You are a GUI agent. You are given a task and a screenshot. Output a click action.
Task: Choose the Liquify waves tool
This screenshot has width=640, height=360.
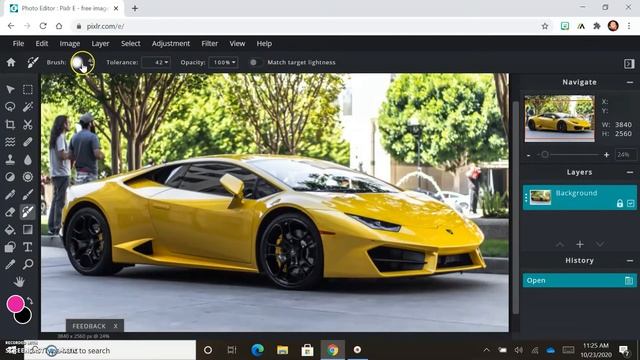click(10, 142)
